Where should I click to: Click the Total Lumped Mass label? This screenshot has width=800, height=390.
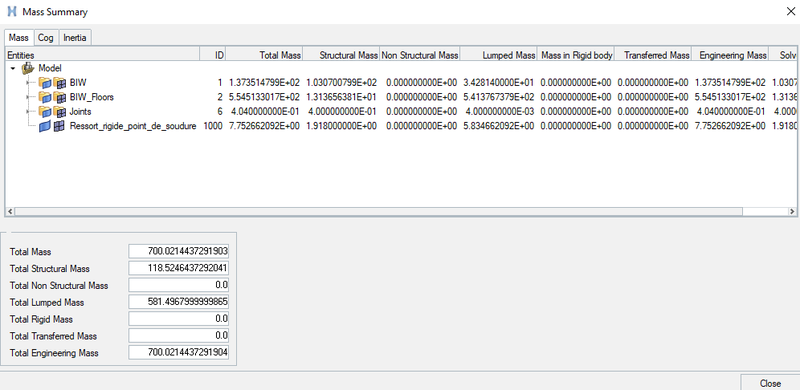[x=47, y=303]
